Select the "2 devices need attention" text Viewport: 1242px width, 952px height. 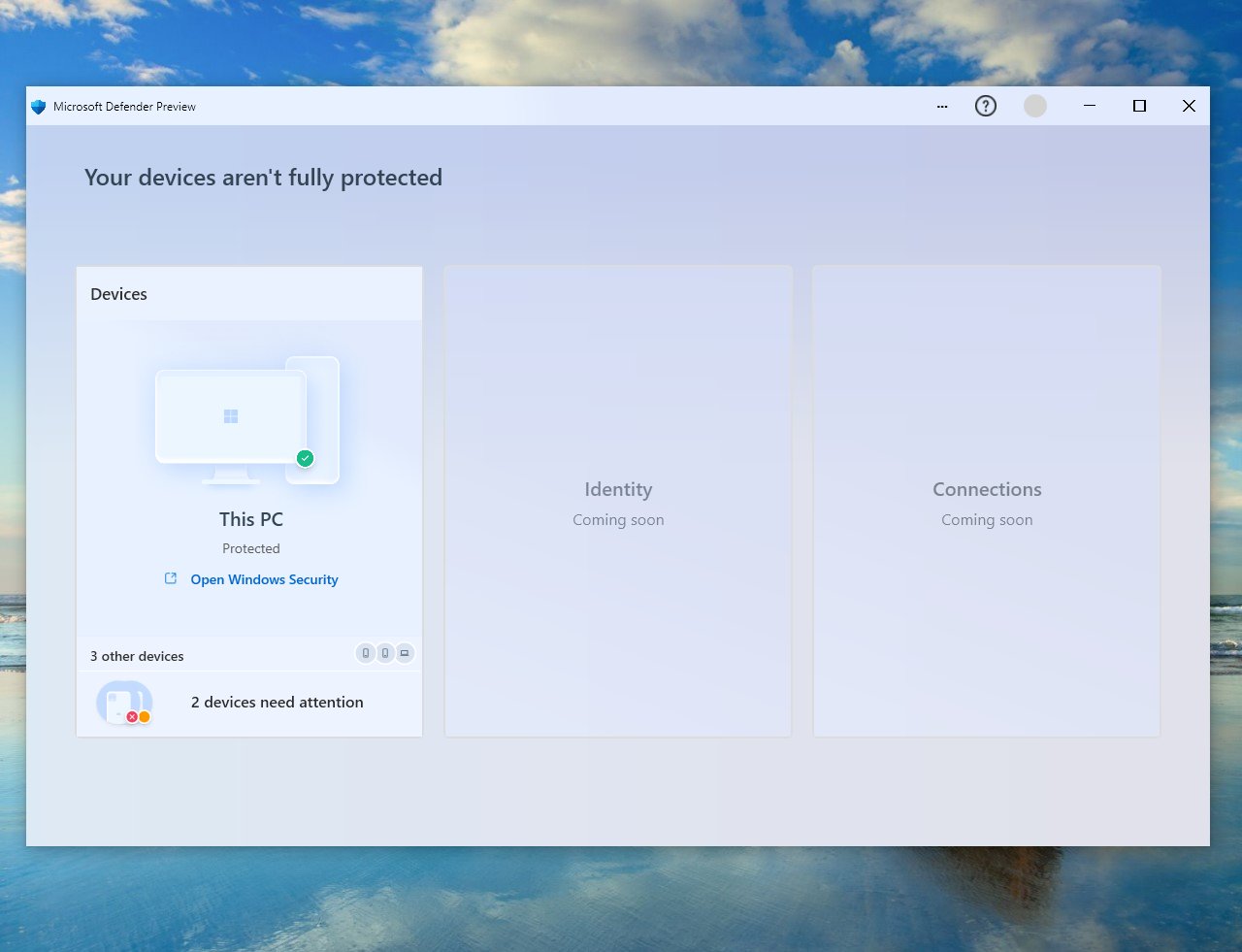(x=278, y=703)
